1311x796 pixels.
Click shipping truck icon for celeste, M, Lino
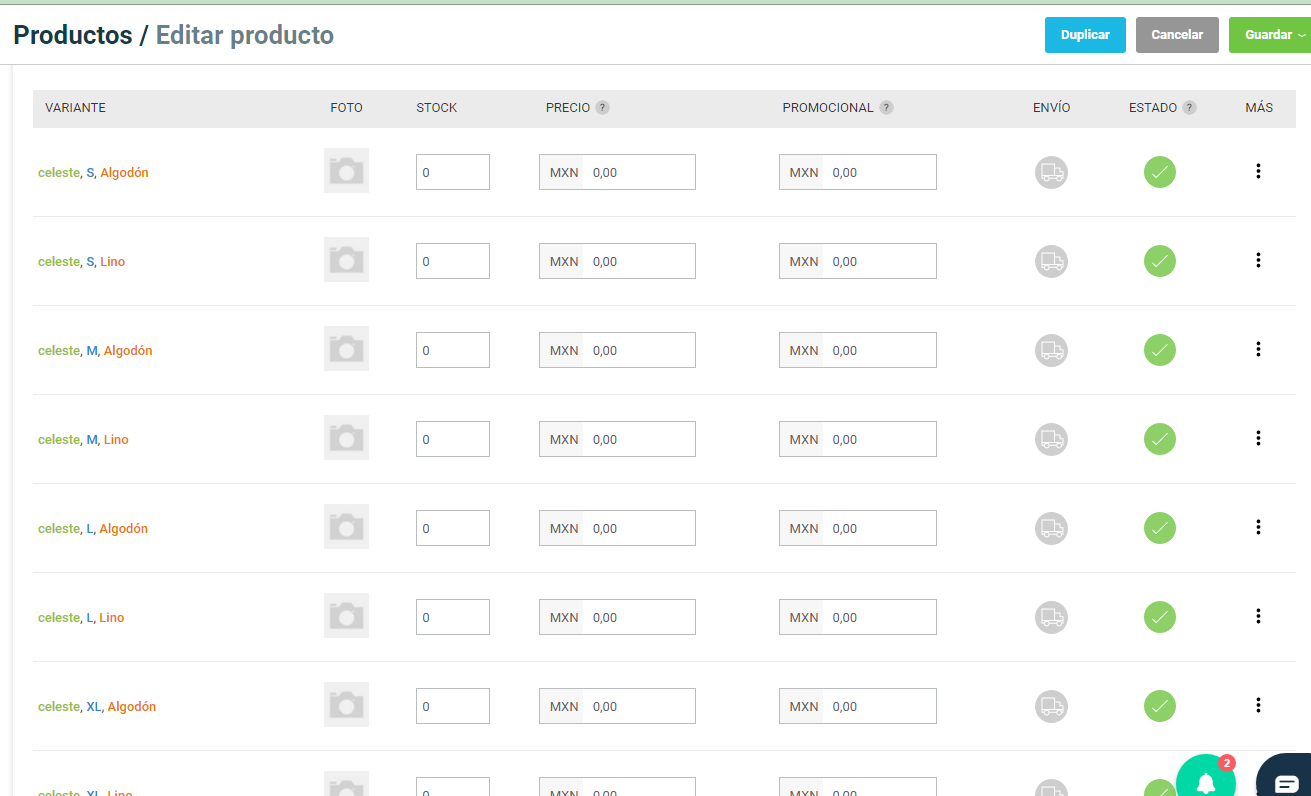point(1051,439)
